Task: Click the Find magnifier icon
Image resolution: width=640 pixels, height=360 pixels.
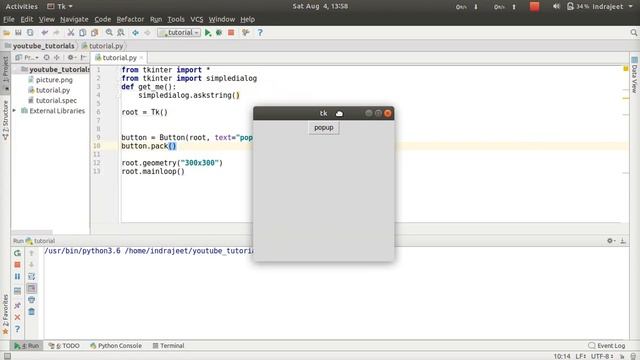Action: [x=109, y=33]
